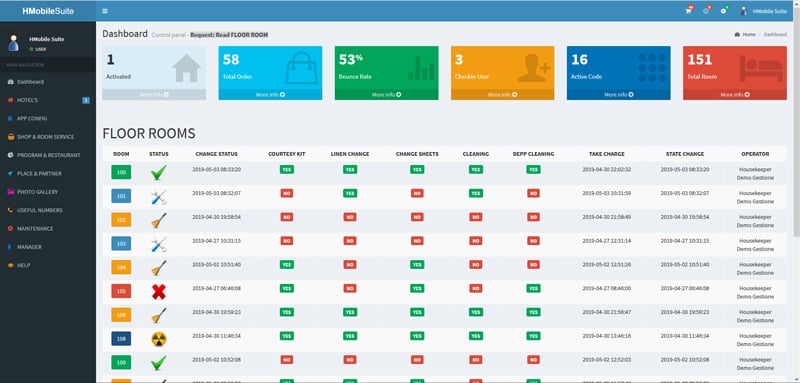800x383 pixels.
Task: Open USEFUL NUMBERS in the sidebar
Action: 47,210
